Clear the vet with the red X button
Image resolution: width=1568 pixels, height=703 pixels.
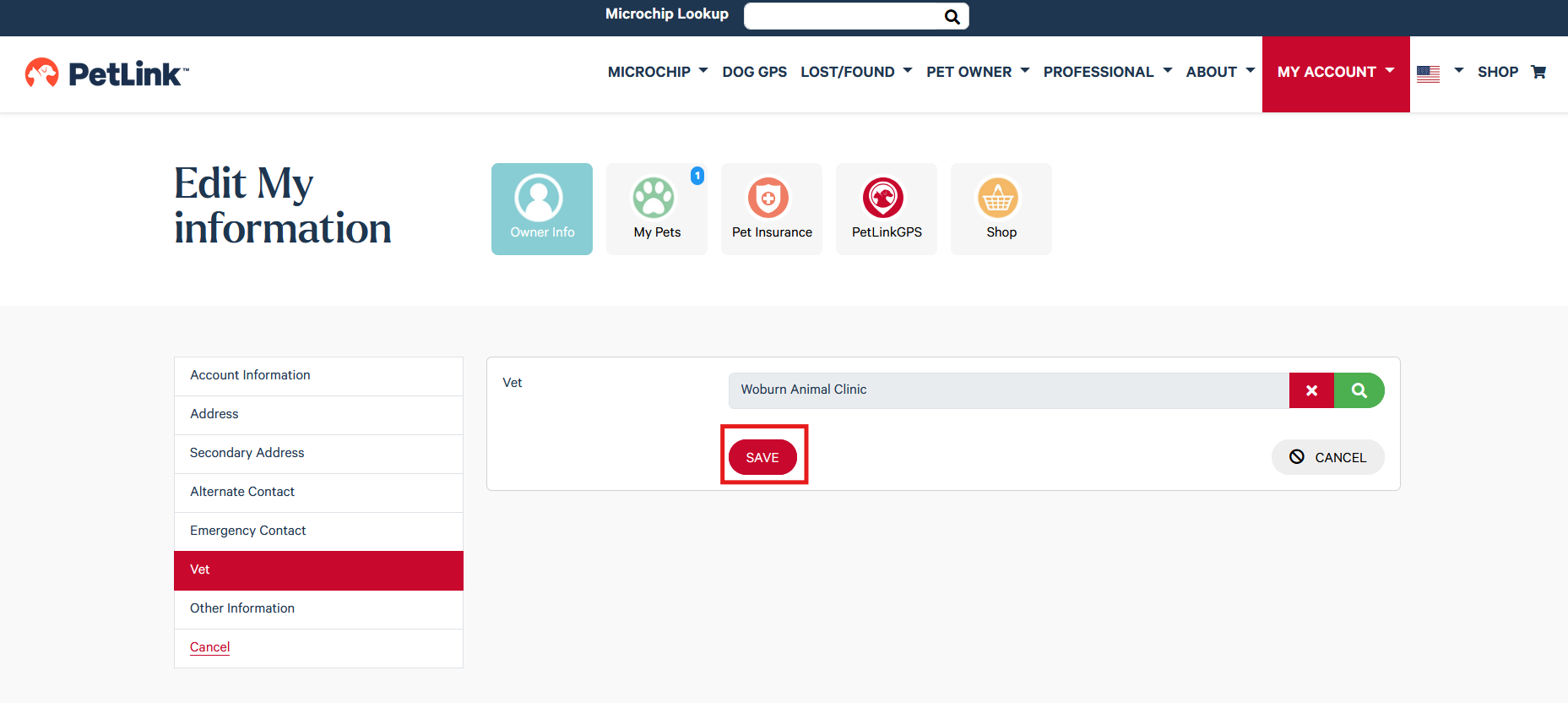click(x=1311, y=390)
